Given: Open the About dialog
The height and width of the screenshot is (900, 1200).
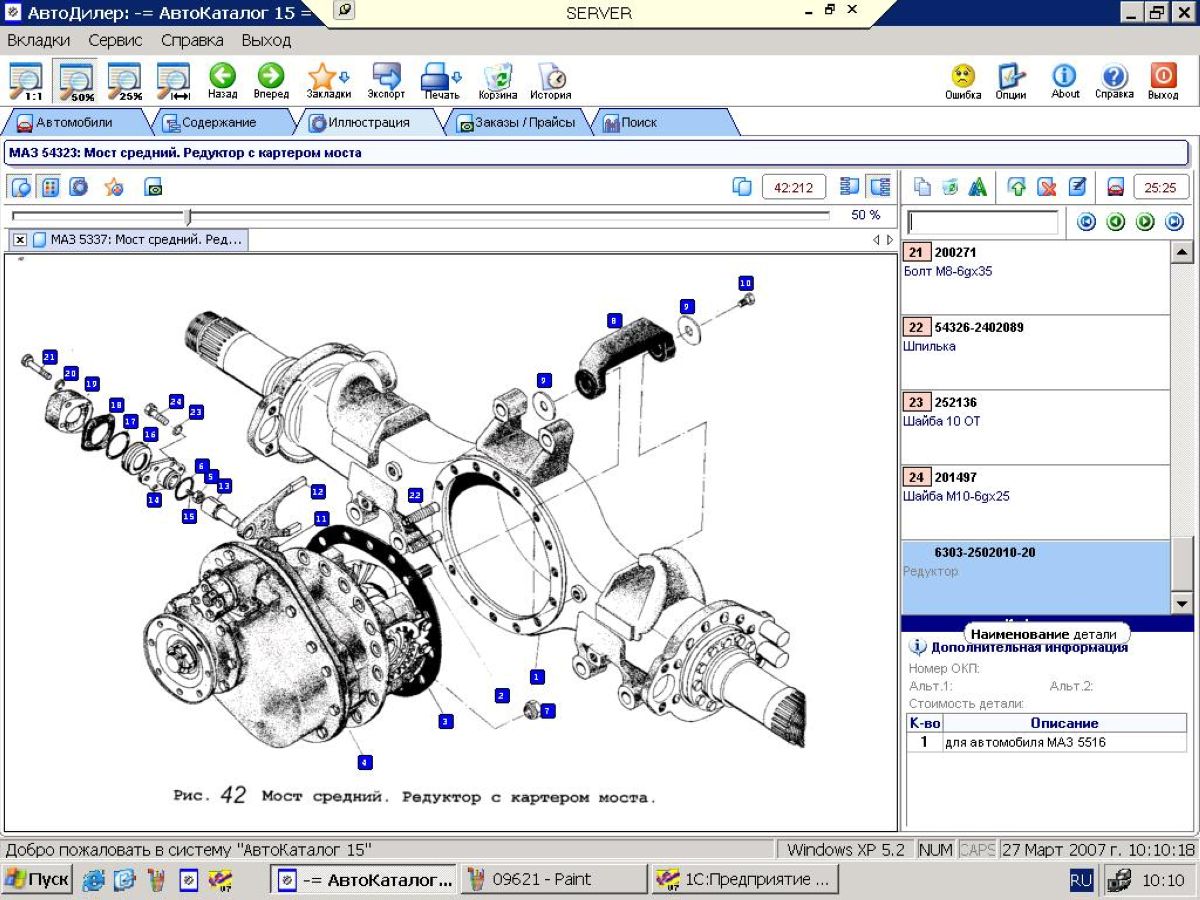Looking at the screenshot, I should [1065, 82].
